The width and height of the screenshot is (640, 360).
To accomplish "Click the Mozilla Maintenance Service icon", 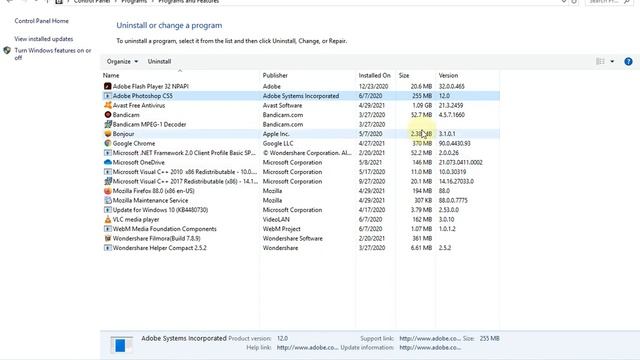I will 108,200.
